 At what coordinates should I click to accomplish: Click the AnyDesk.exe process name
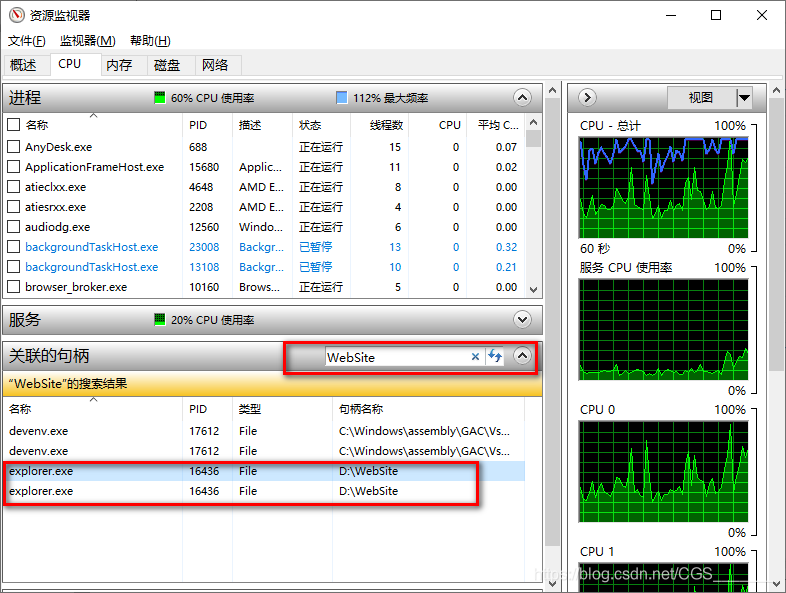[x=59, y=147]
